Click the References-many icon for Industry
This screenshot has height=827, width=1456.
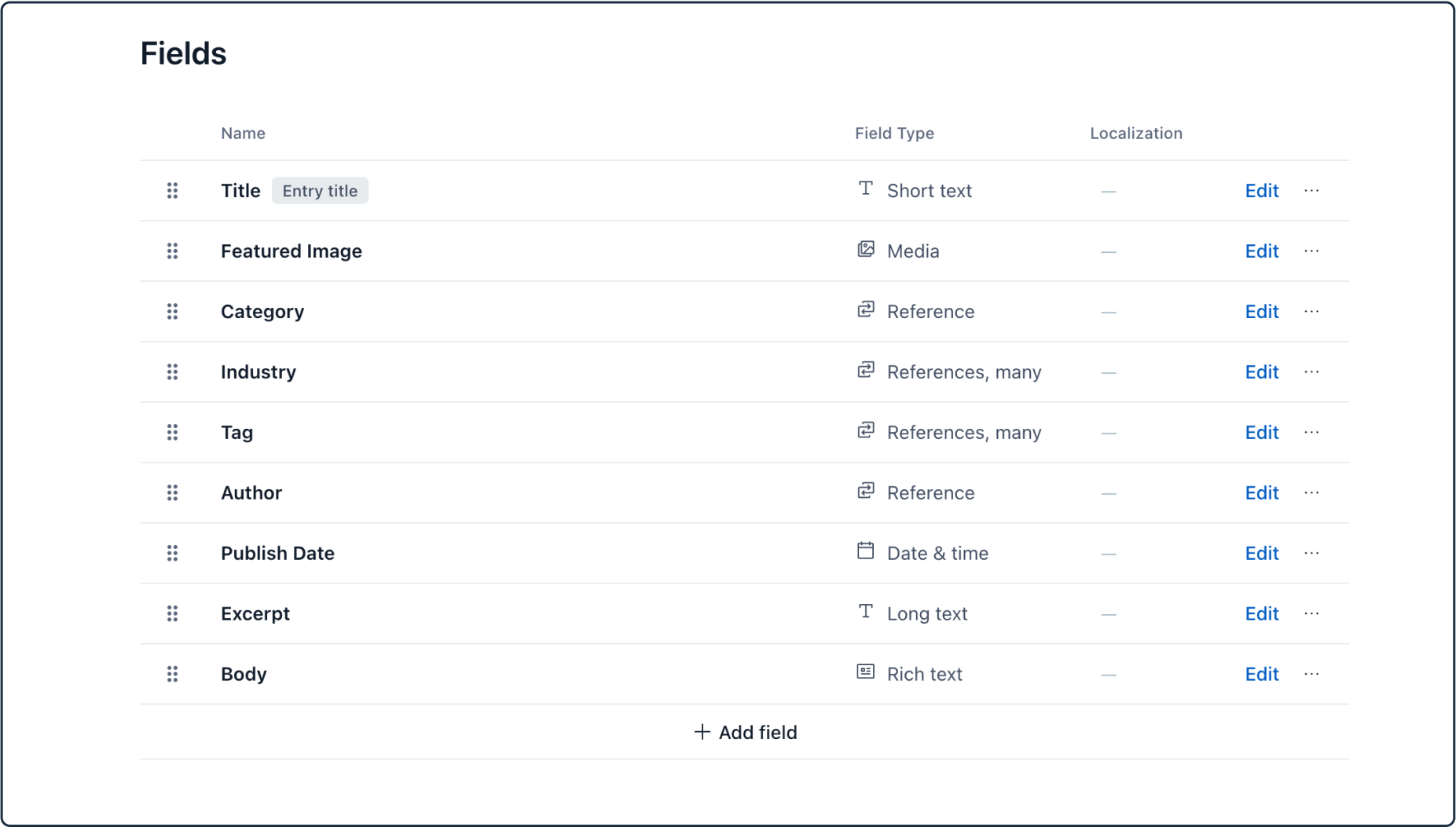pos(865,371)
